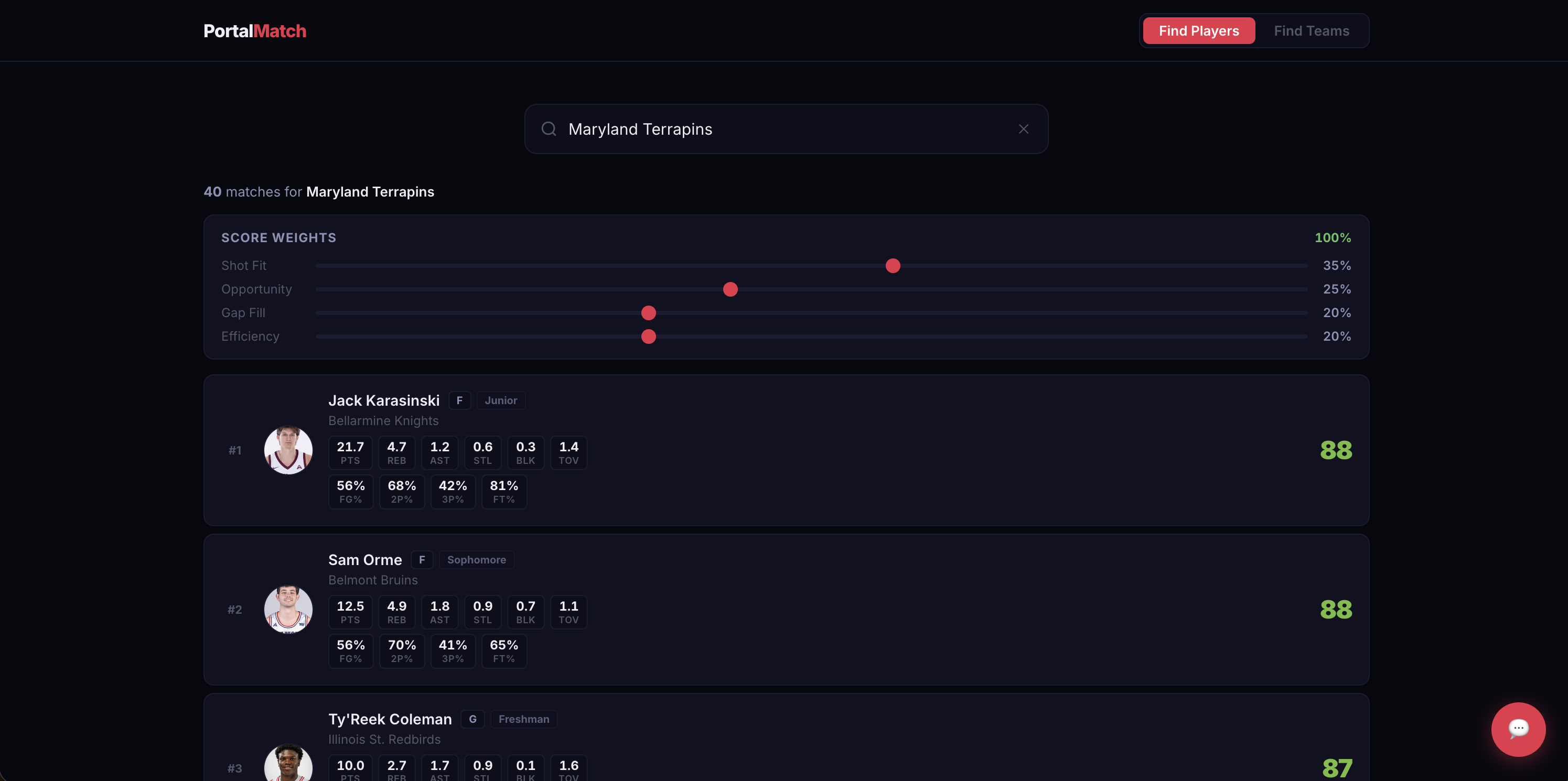Image resolution: width=1568 pixels, height=781 pixels.
Task: Open Ty'Reek Coleman's name link
Action: [x=390, y=719]
